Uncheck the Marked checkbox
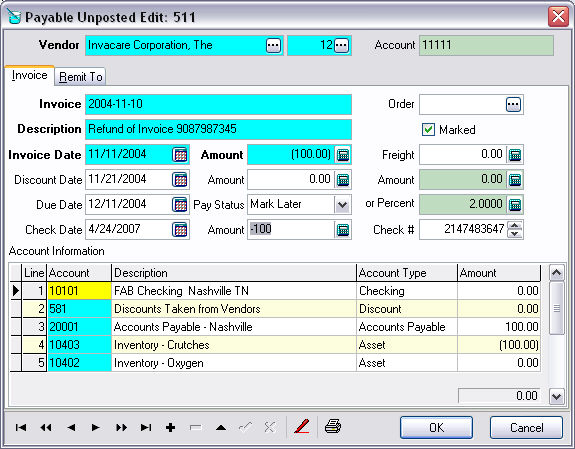 [428, 129]
